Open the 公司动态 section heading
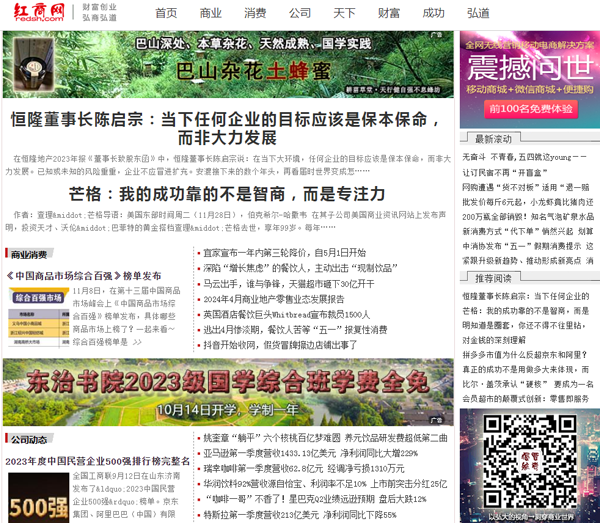The height and width of the screenshot is (523, 600). coord(29,440)
